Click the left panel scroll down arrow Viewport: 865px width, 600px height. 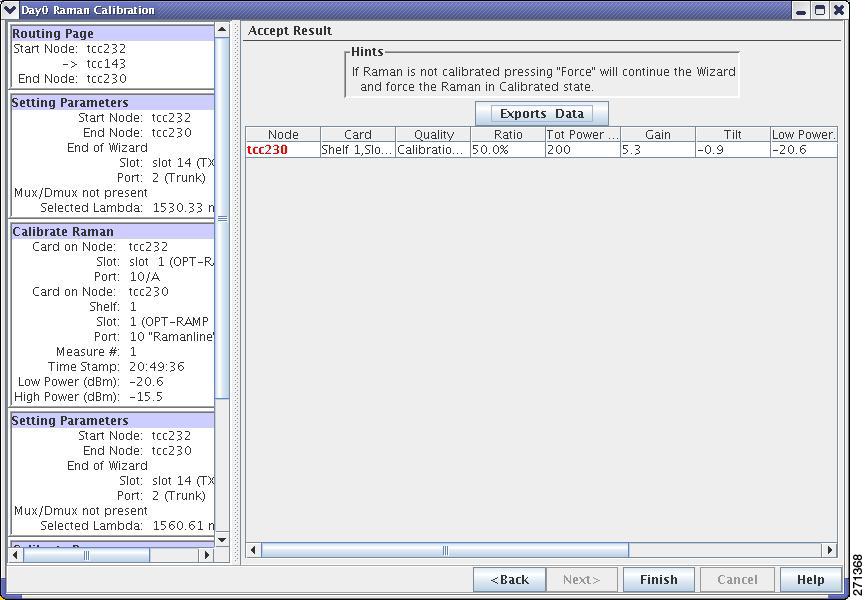[x=222, y=540]
